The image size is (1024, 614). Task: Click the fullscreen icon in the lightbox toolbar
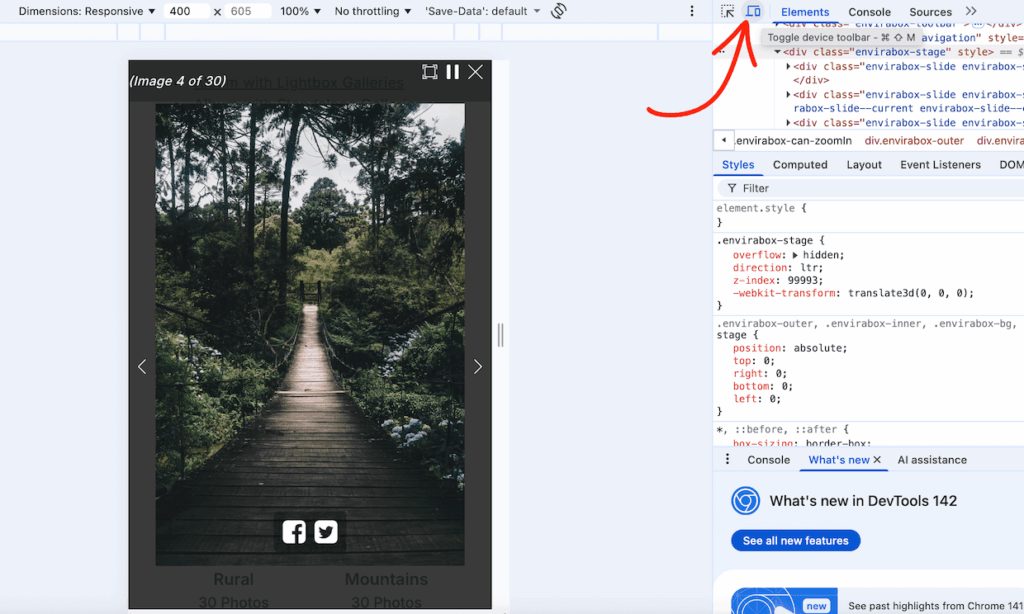pyautogui.click(x=430, y=71)
